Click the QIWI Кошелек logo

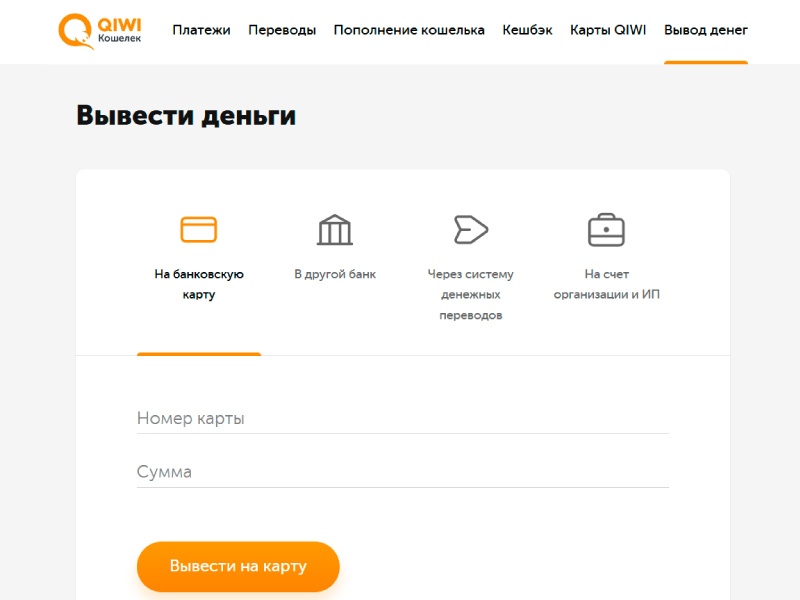click(x=100, y=30)
